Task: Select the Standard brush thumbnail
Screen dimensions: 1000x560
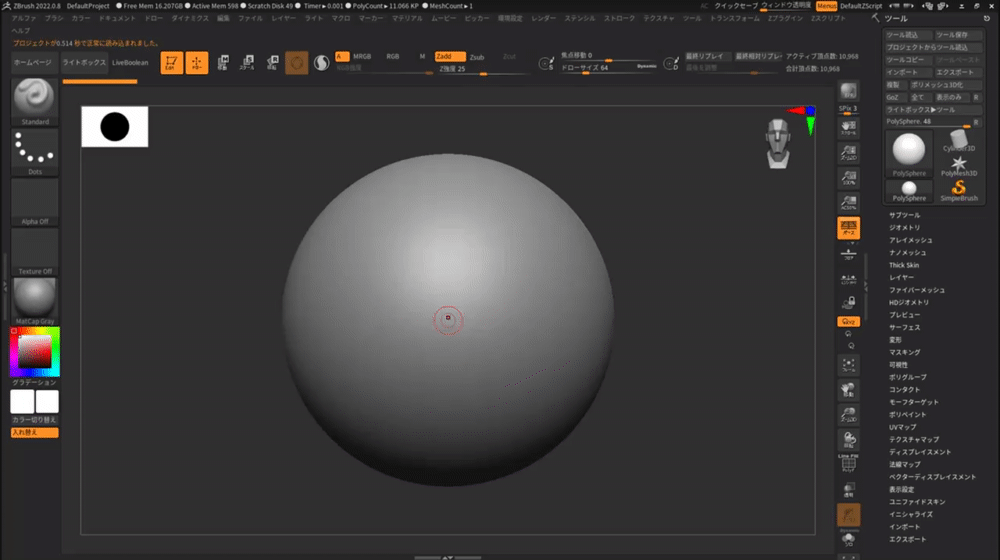Action: click(x=34, y=100)
